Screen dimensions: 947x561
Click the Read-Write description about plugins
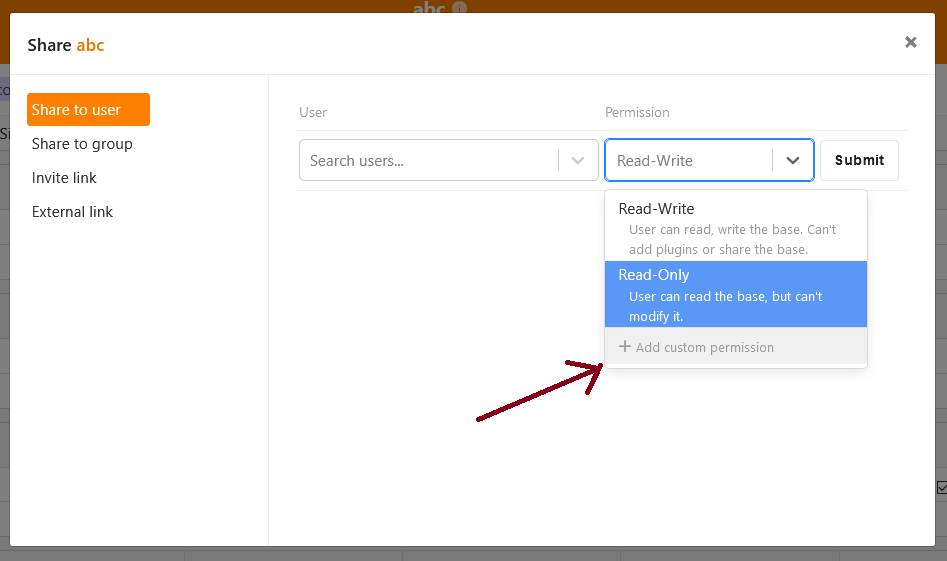point(731,239)
